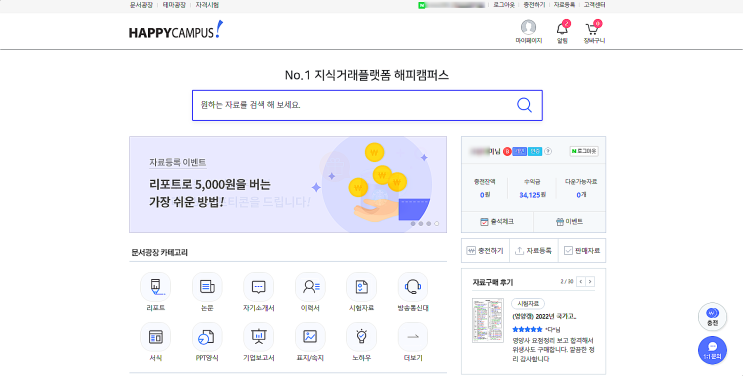Screen dimensions: 743x376
Task: Click the N 로그아웃 button in profile box
Action: [x=584, y=151]
